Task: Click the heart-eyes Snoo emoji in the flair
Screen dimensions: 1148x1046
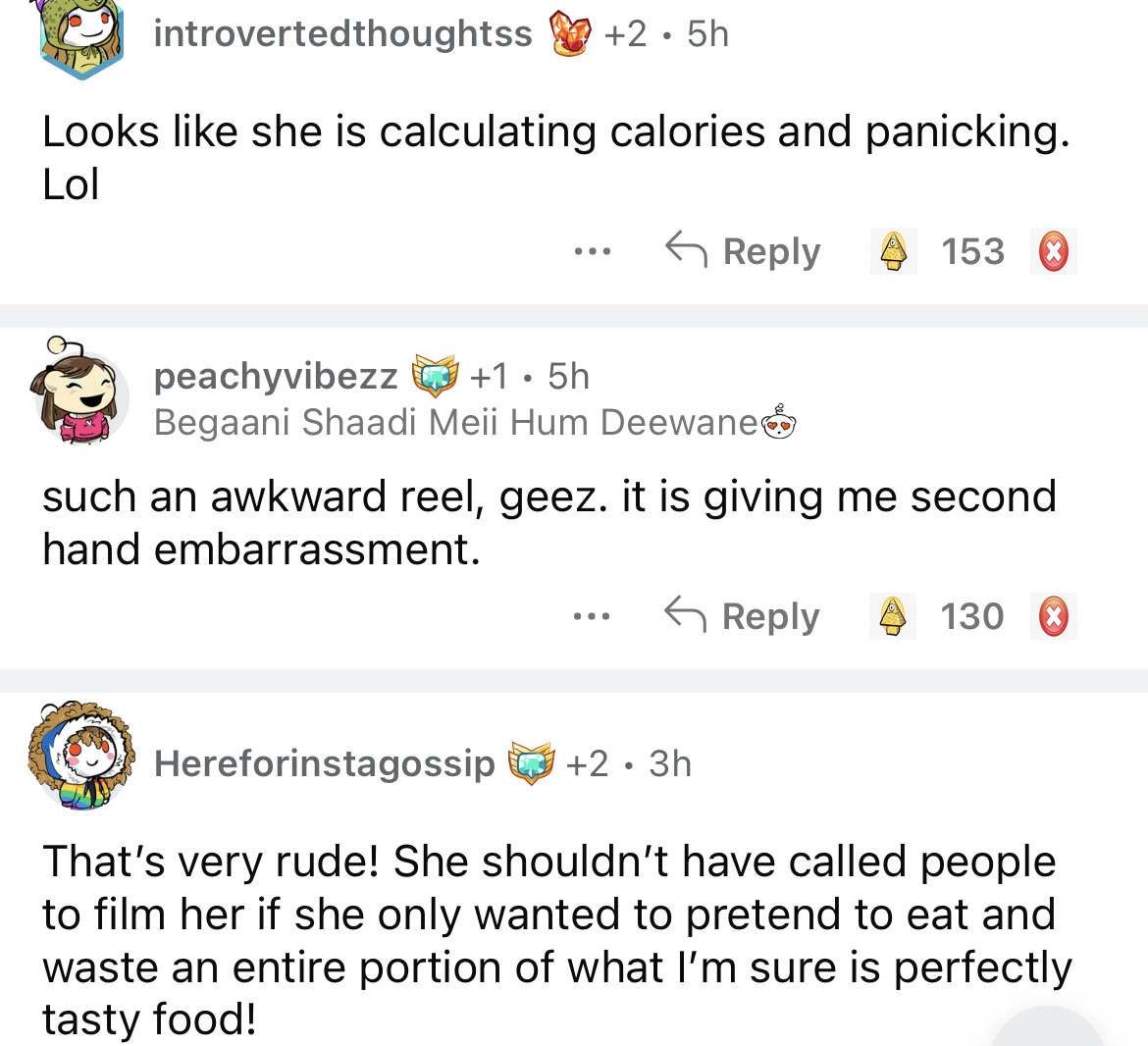Action: 779,422
